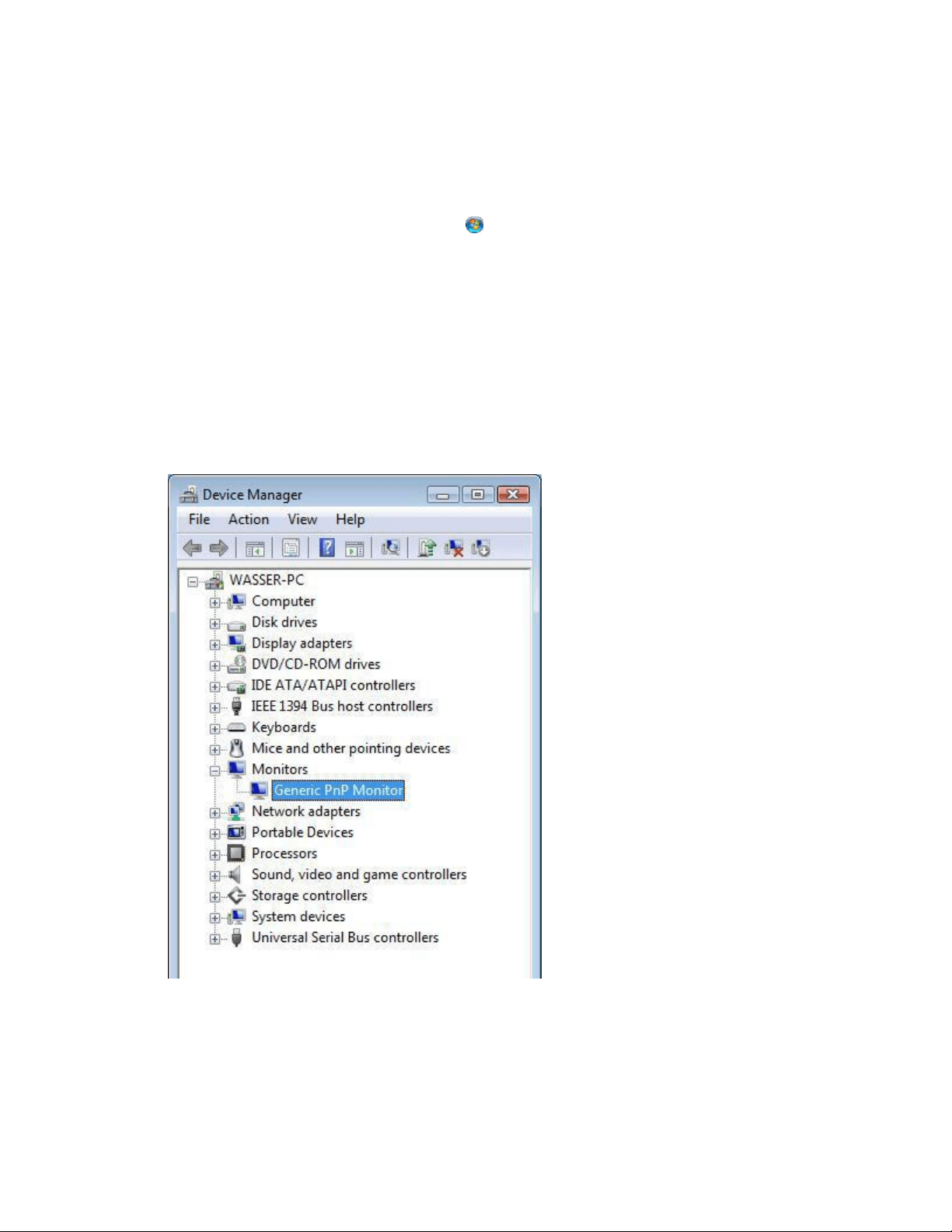Minimize the Device Manager window
The height and width of the screenshot is (1232, 952).
[x=443, y=494]
